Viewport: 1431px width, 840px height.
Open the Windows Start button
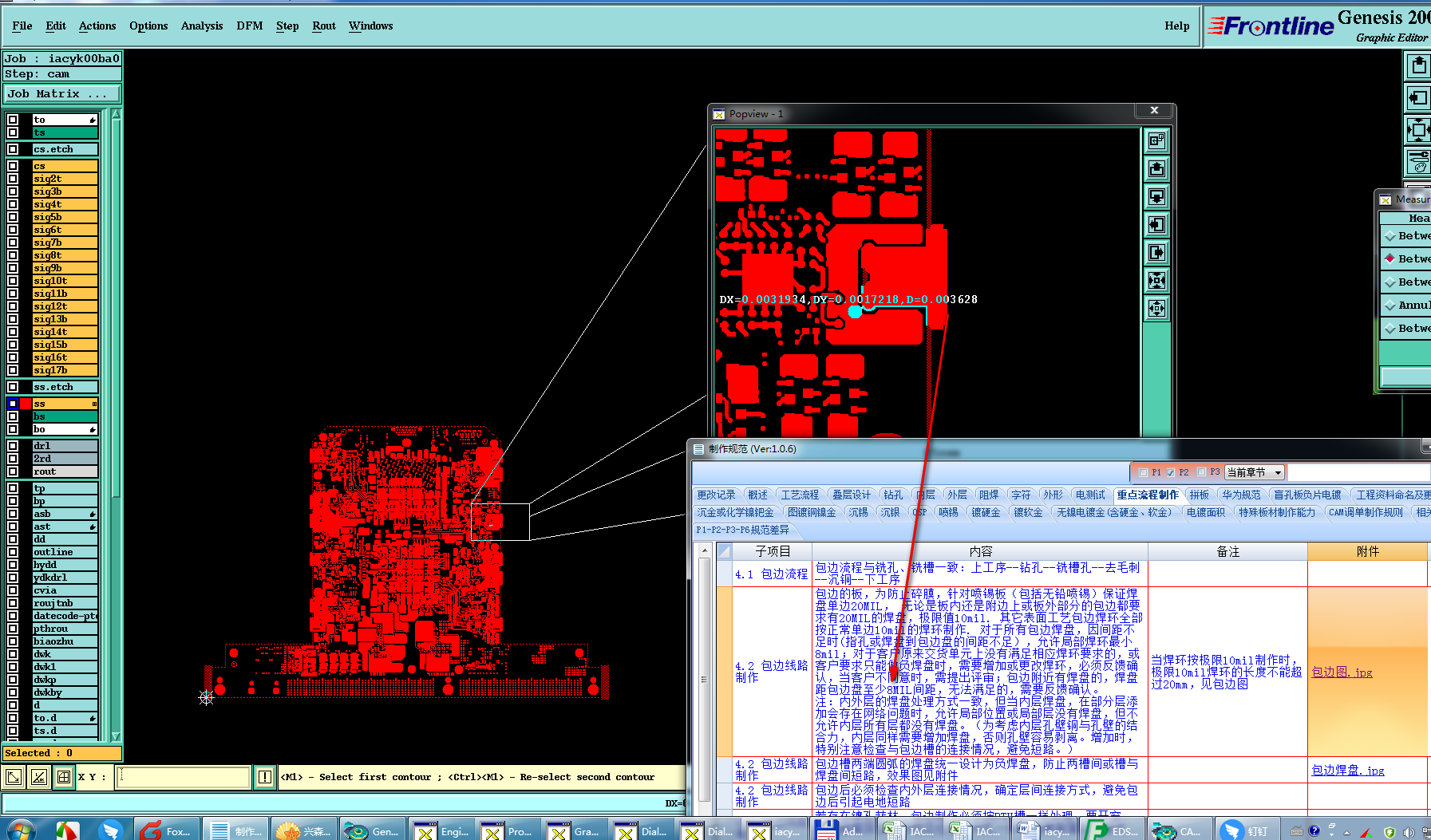[21, 830]
